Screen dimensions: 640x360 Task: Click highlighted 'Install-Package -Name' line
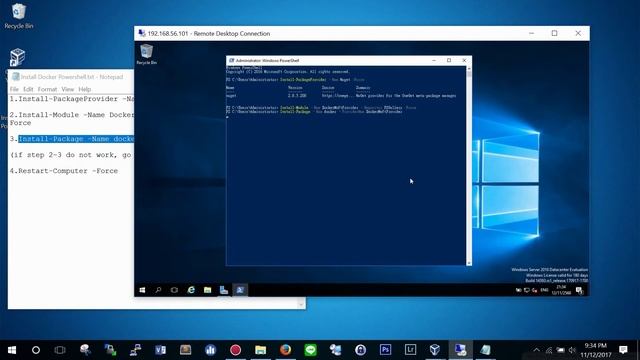[76, 139]
